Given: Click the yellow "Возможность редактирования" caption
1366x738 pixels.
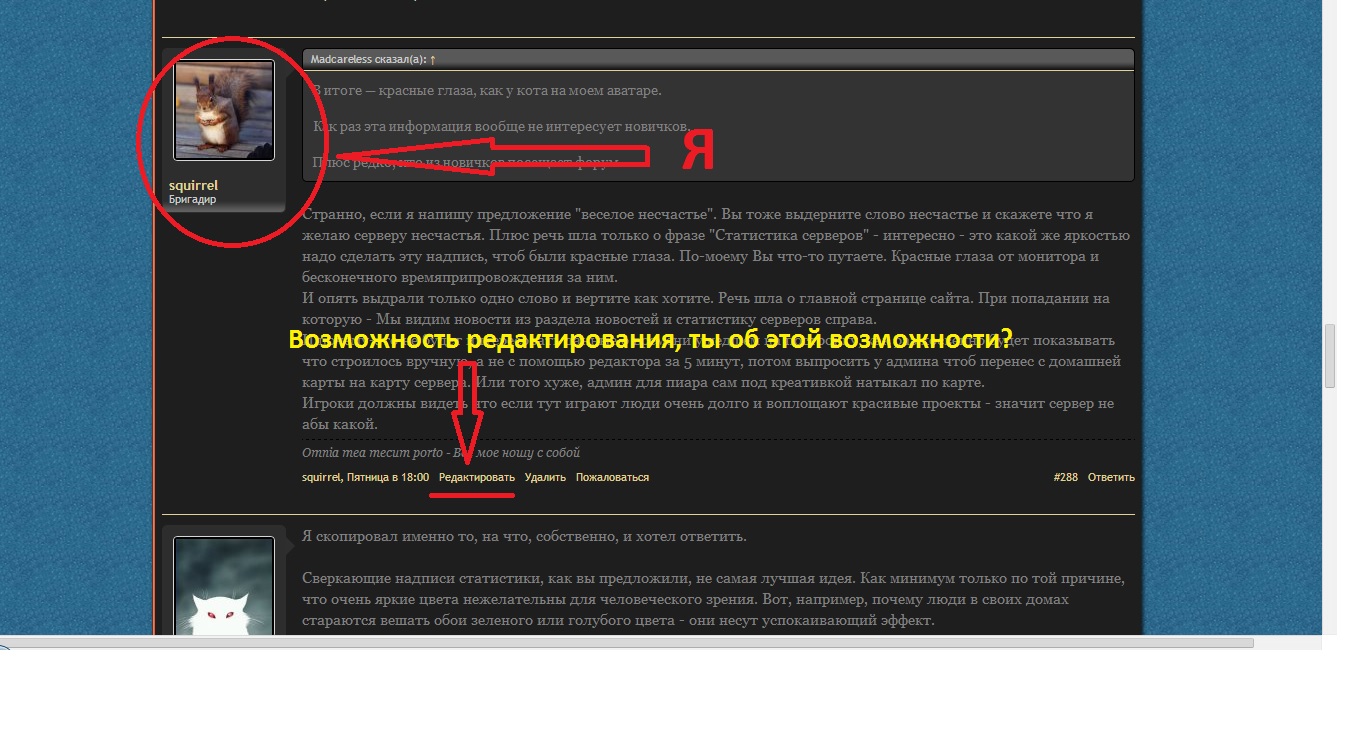Looking at the screenshot, I should coord(650,339).
